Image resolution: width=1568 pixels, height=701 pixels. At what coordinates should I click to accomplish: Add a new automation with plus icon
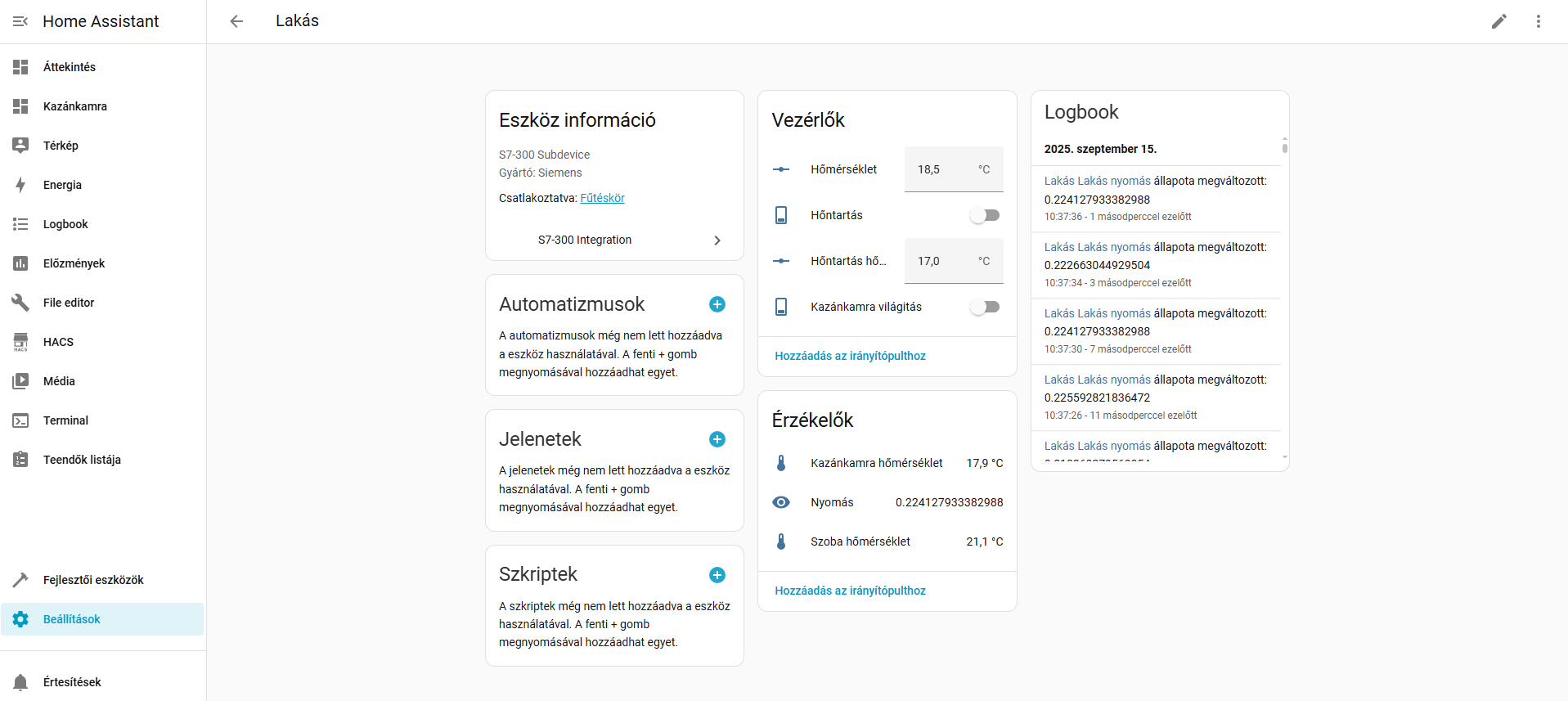(x=717, y=304)
